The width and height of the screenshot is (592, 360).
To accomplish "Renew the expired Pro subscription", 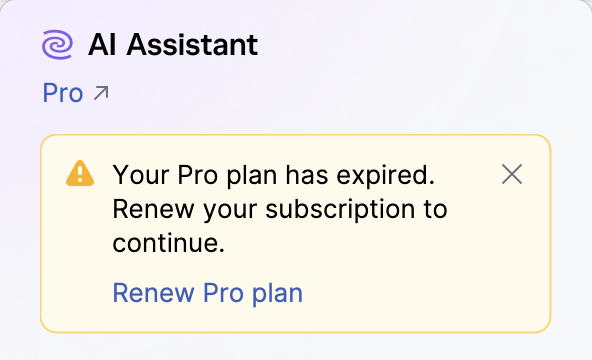I will 208,293.
